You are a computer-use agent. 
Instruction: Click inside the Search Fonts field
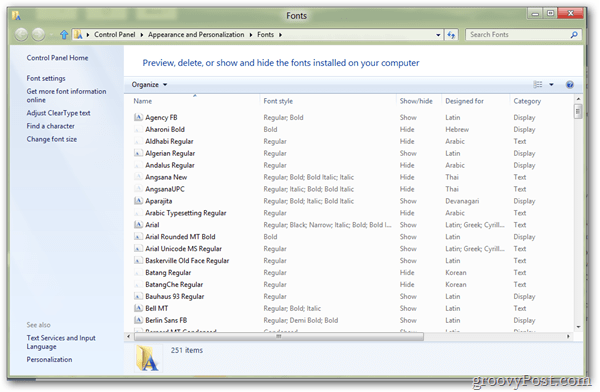518,35
